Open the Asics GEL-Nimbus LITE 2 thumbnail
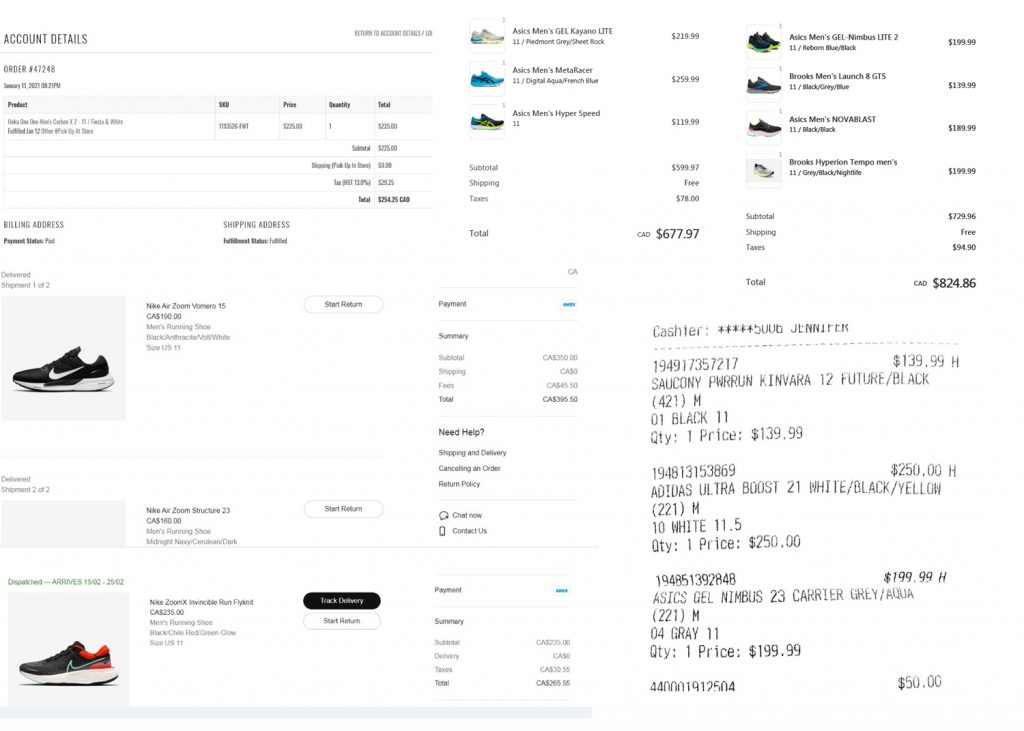1024x731 pixels. [763, 42]
